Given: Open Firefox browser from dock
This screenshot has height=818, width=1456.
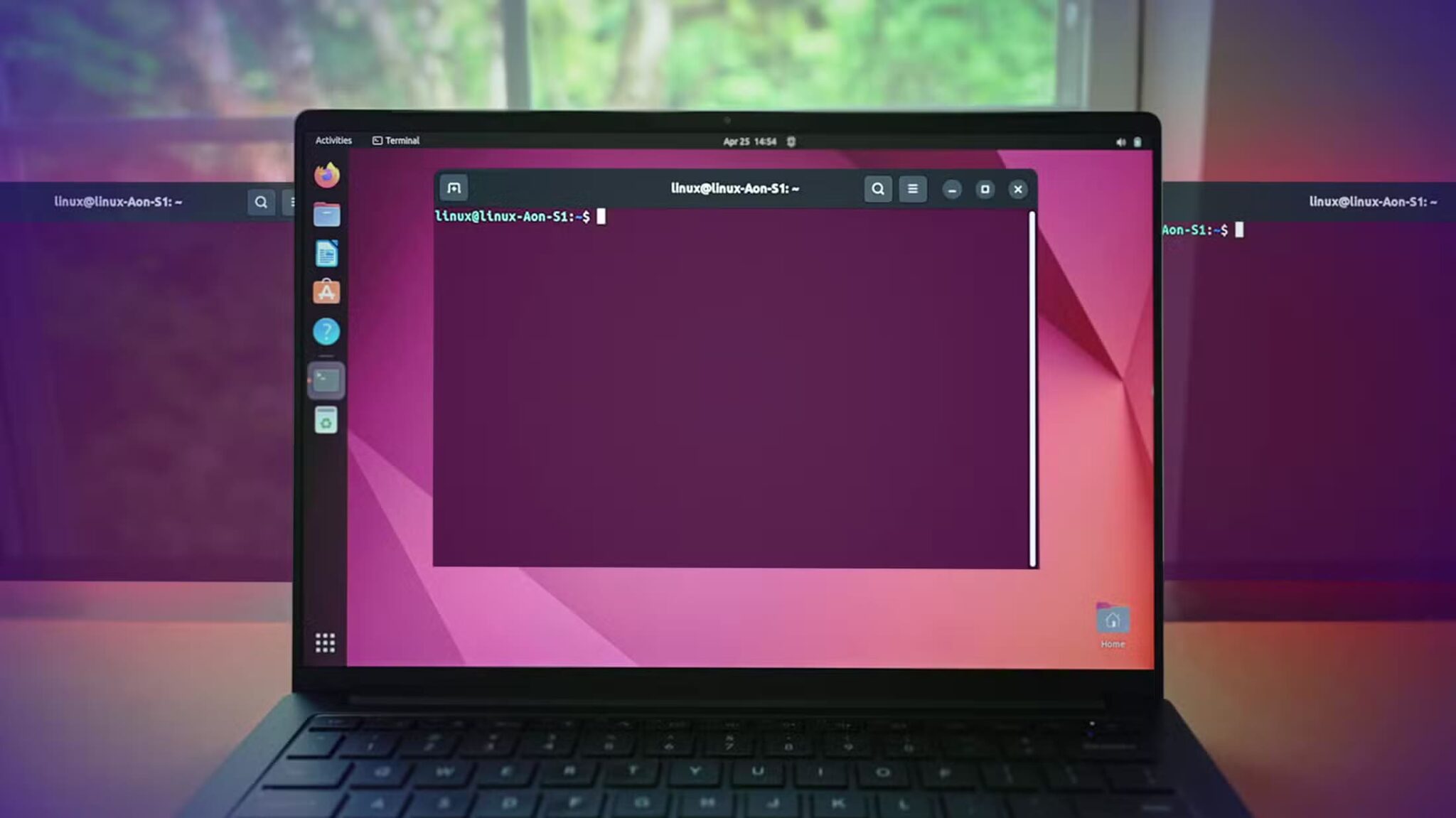Looking at the screenshot, I should (x=326, y=175).
